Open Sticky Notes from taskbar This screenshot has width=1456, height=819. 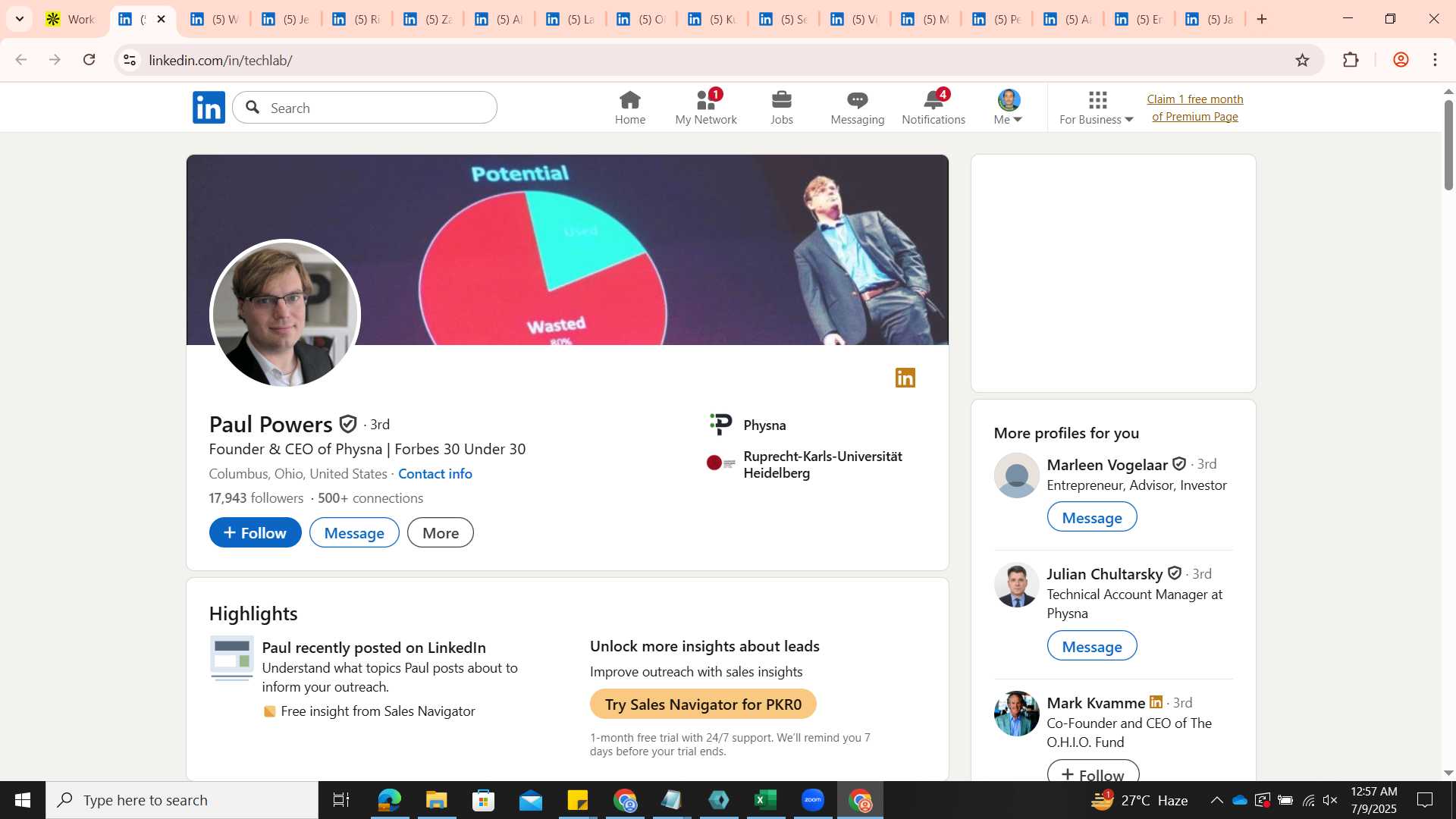coord(578,800)
